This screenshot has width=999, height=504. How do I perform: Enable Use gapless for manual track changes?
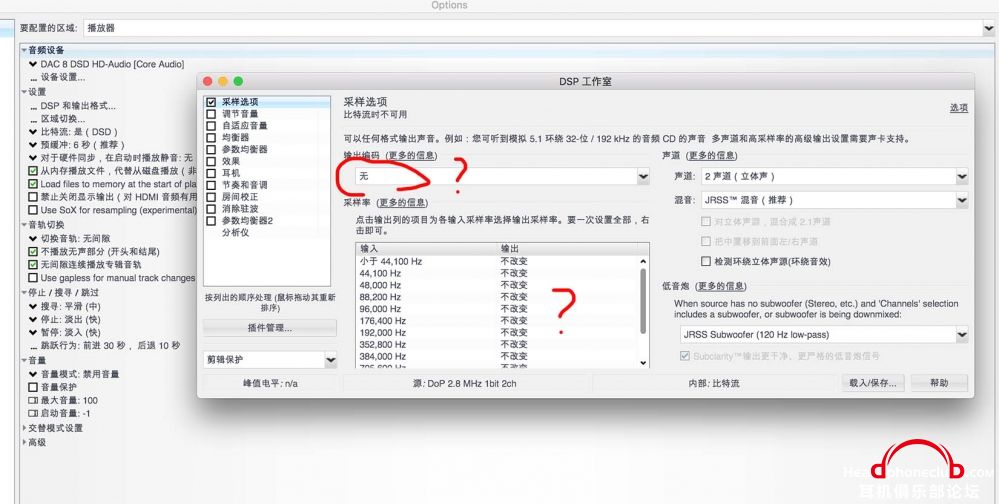coord(32,278)
